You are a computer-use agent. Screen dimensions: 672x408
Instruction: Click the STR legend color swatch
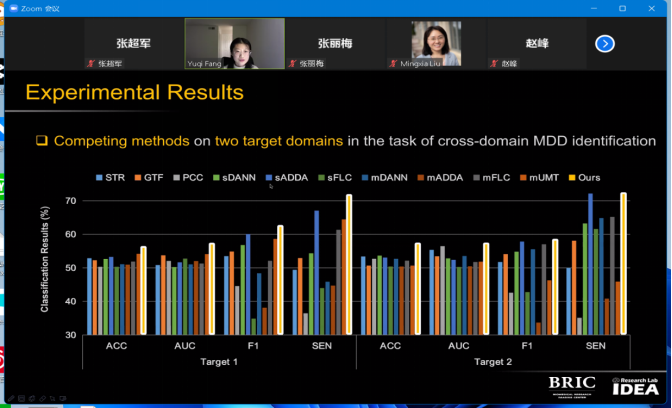[99, 177]
